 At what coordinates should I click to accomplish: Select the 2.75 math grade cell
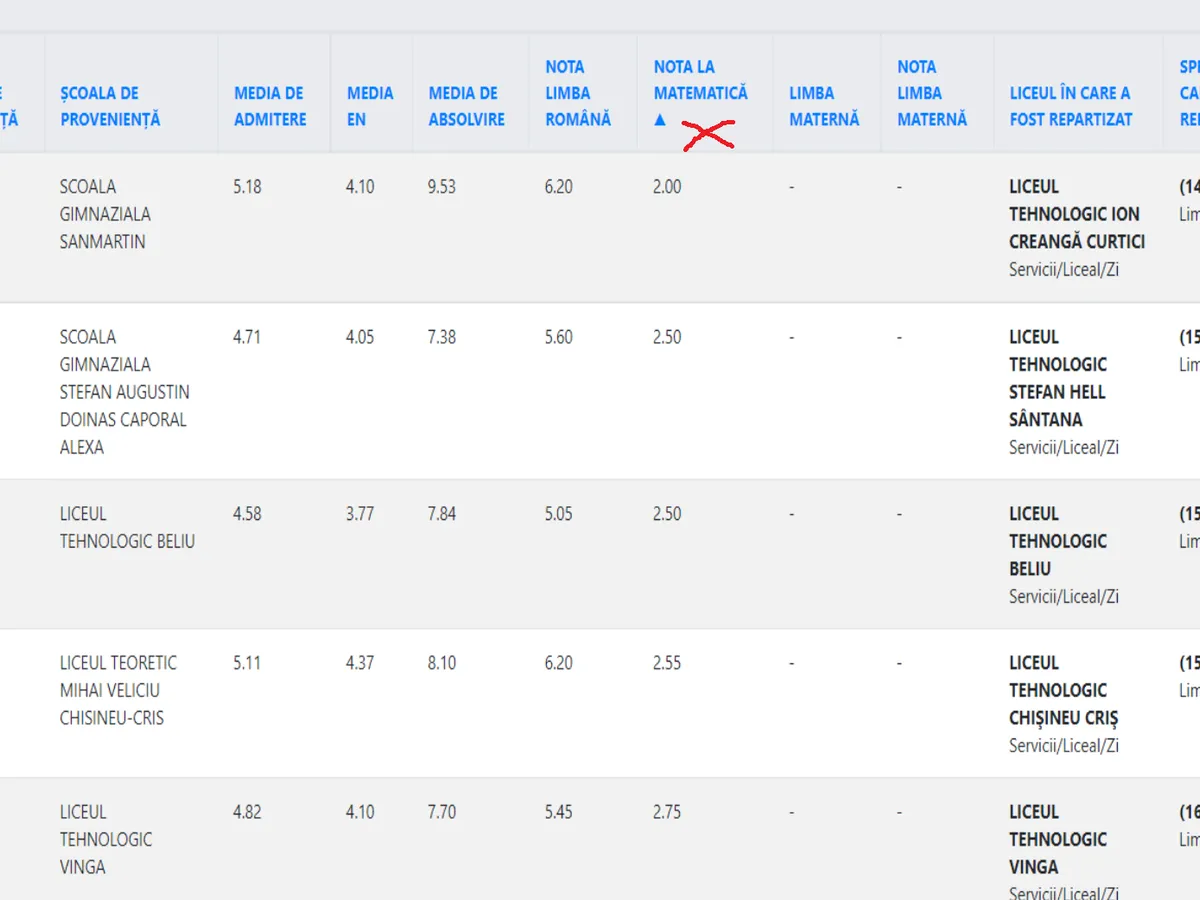click(667, 812)
